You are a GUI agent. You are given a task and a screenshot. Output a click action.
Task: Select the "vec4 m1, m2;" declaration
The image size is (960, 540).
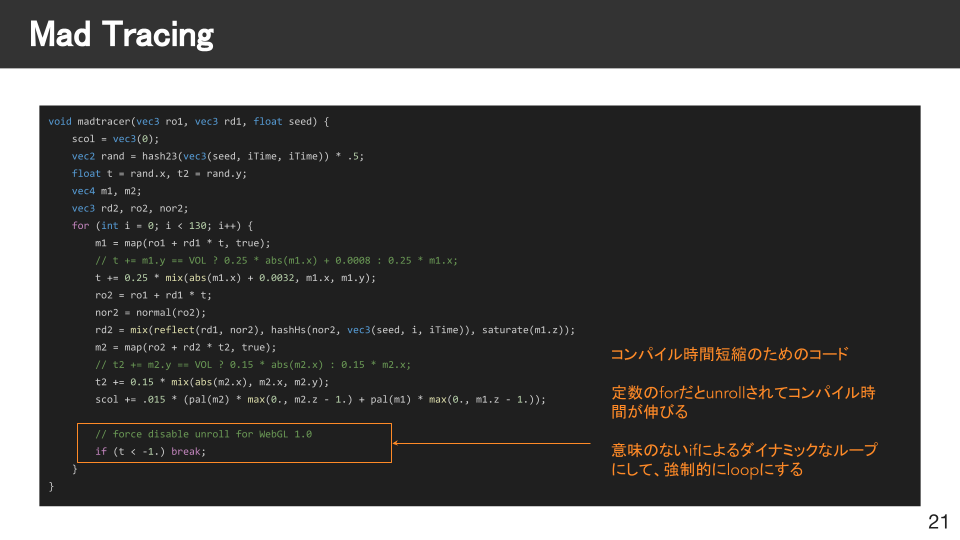(x=106, y=191)
